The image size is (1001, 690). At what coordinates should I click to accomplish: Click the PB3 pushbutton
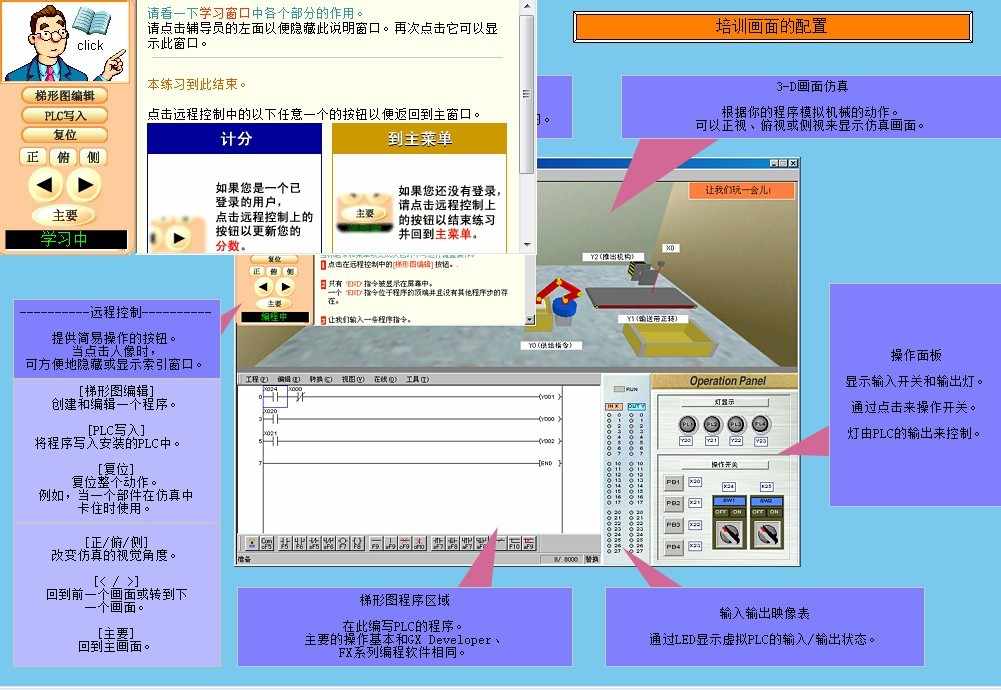click(x=673, y=525)
